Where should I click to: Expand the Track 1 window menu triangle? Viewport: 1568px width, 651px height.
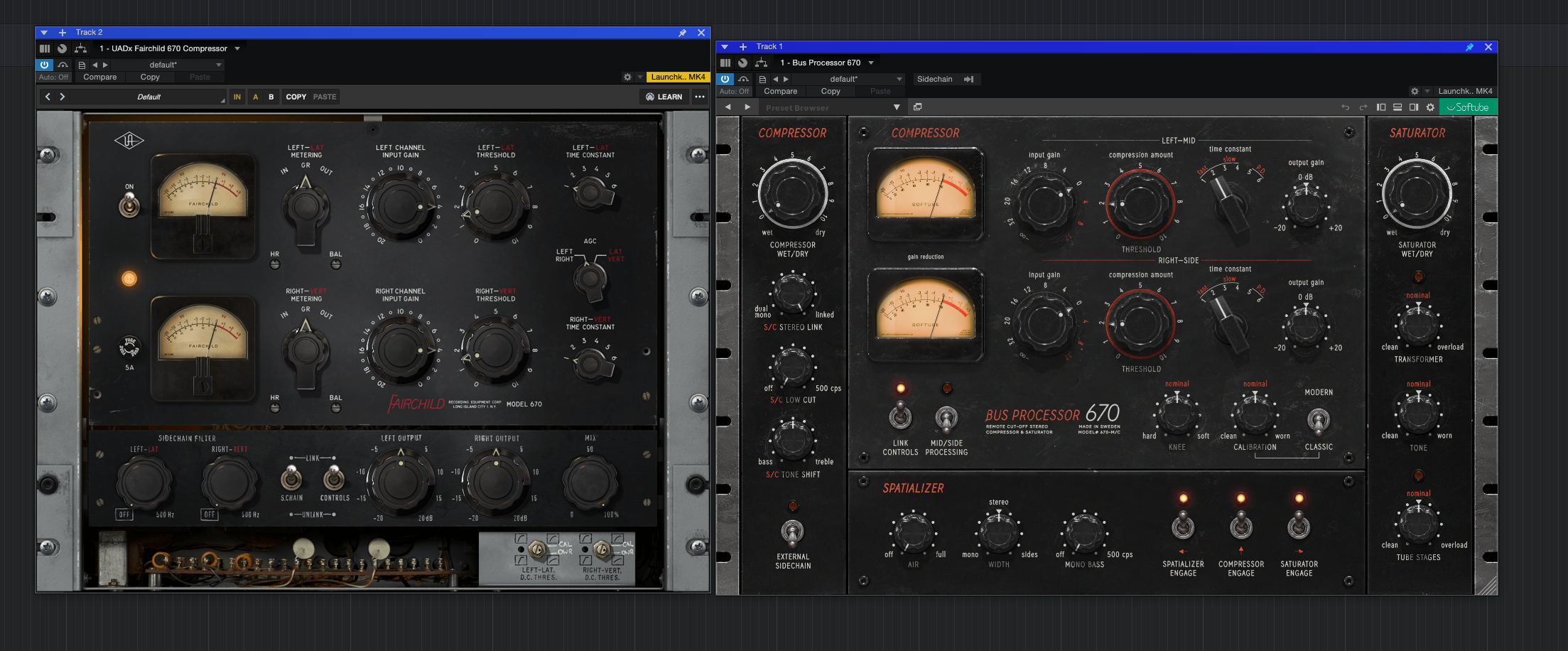pos(725,47)
